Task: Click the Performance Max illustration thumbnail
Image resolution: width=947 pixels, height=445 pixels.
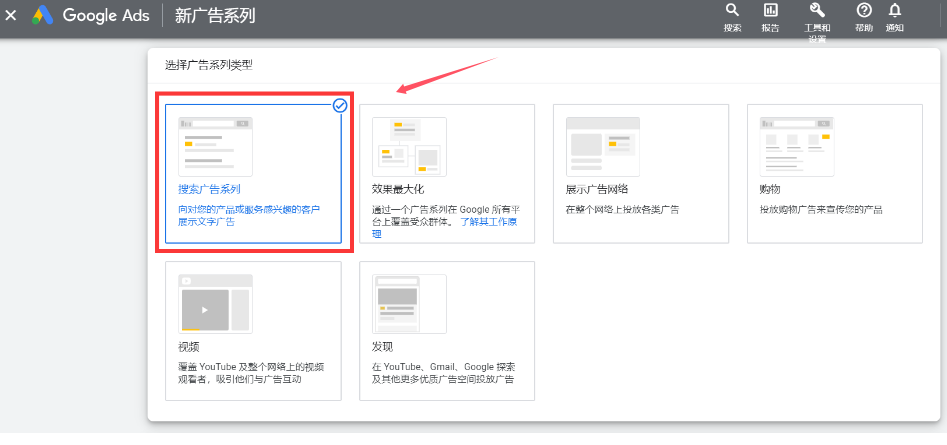Action: click(409, 147)
